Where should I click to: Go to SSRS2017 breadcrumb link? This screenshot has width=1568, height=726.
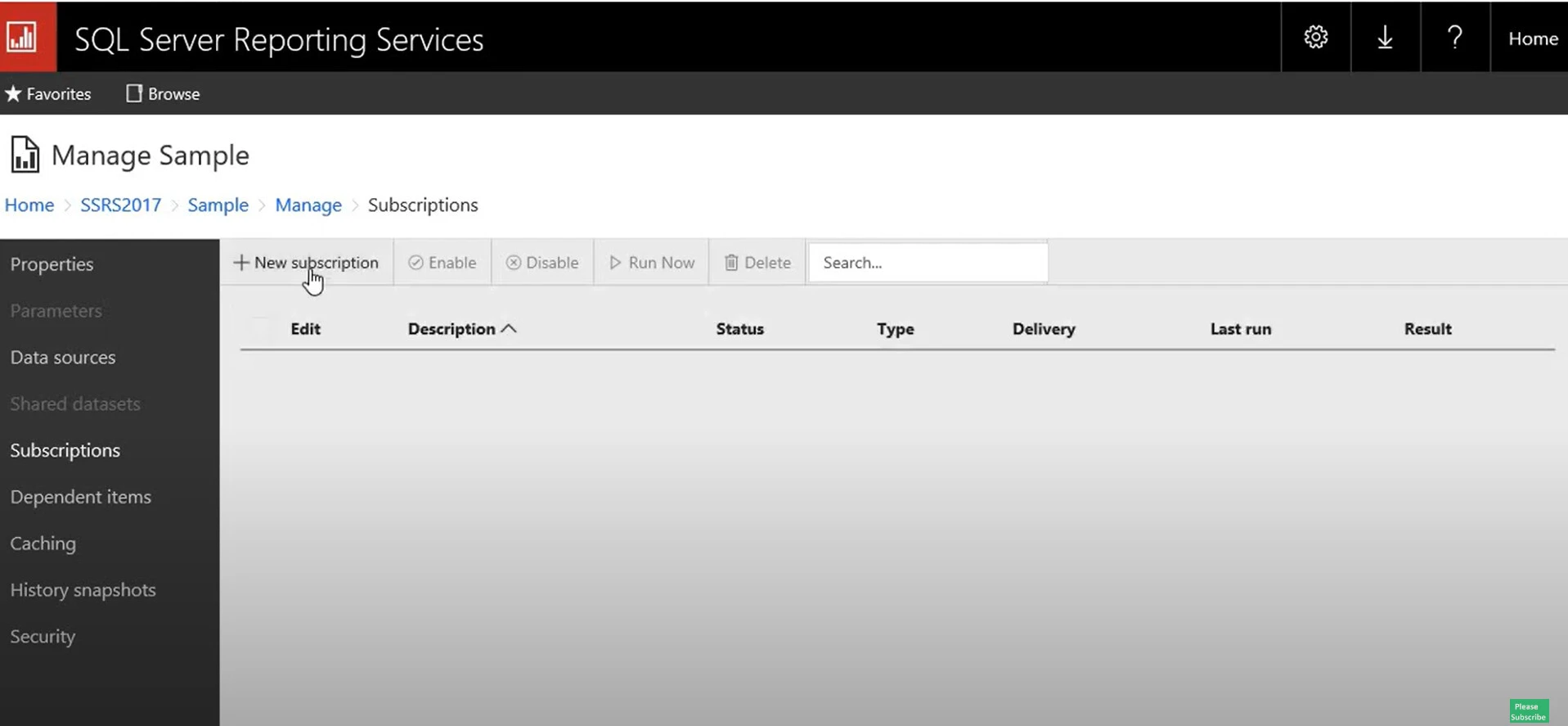(x=120, y=205)
